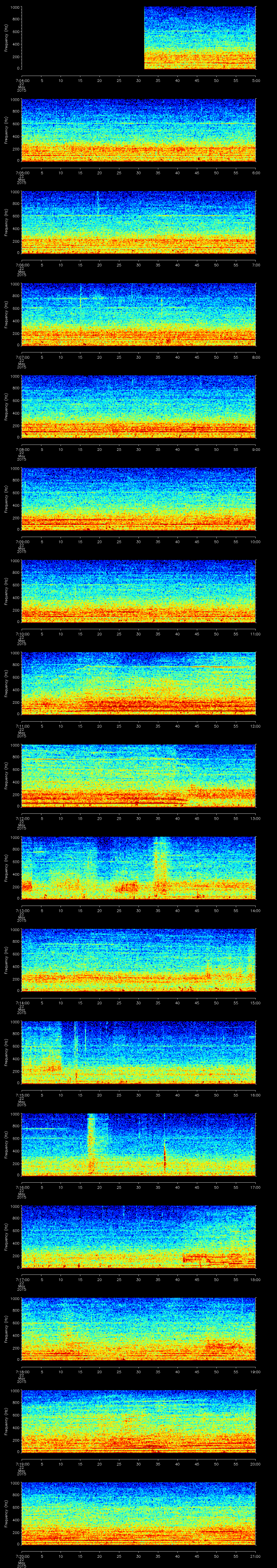Viewport: 277px width, 1568px height.
Task: Open the spectrogram panel starting at 7:12:00
Action: coord(139,776)
